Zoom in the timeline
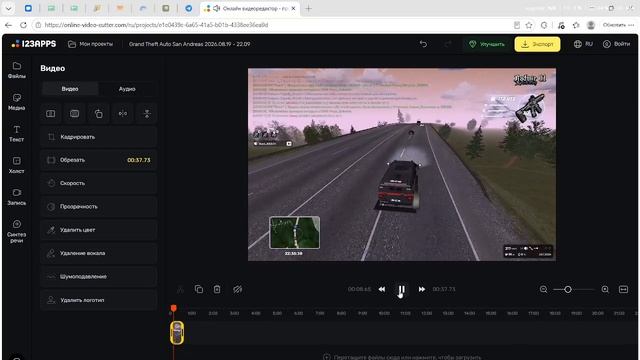 click(x=605, y=289)
